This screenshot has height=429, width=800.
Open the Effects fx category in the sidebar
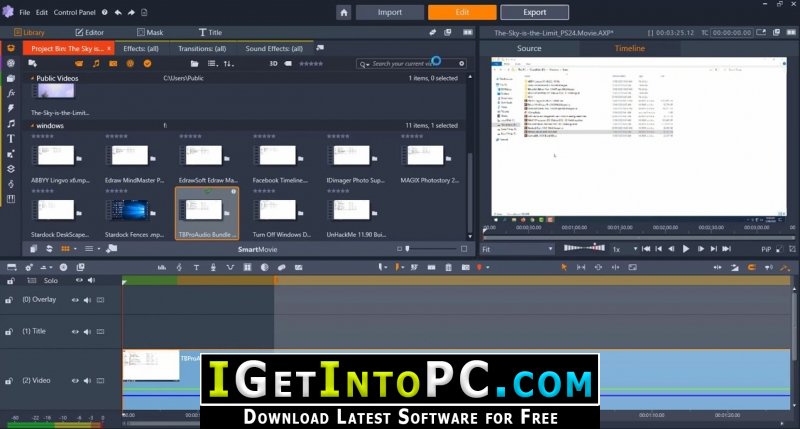pyautogui.click(x=11, y=93)
